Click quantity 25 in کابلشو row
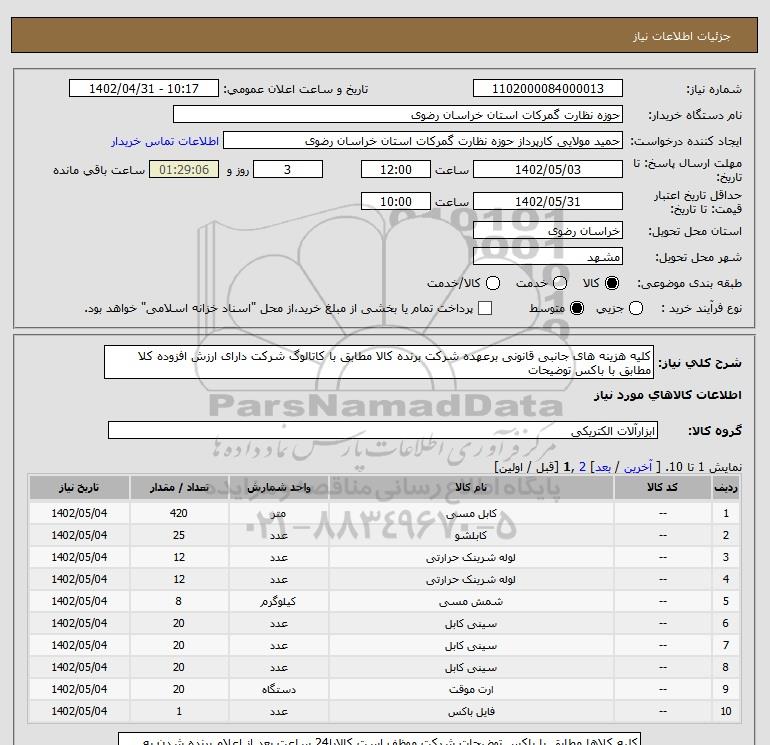Viewport: 770px width, 745px height. [179, 535]
